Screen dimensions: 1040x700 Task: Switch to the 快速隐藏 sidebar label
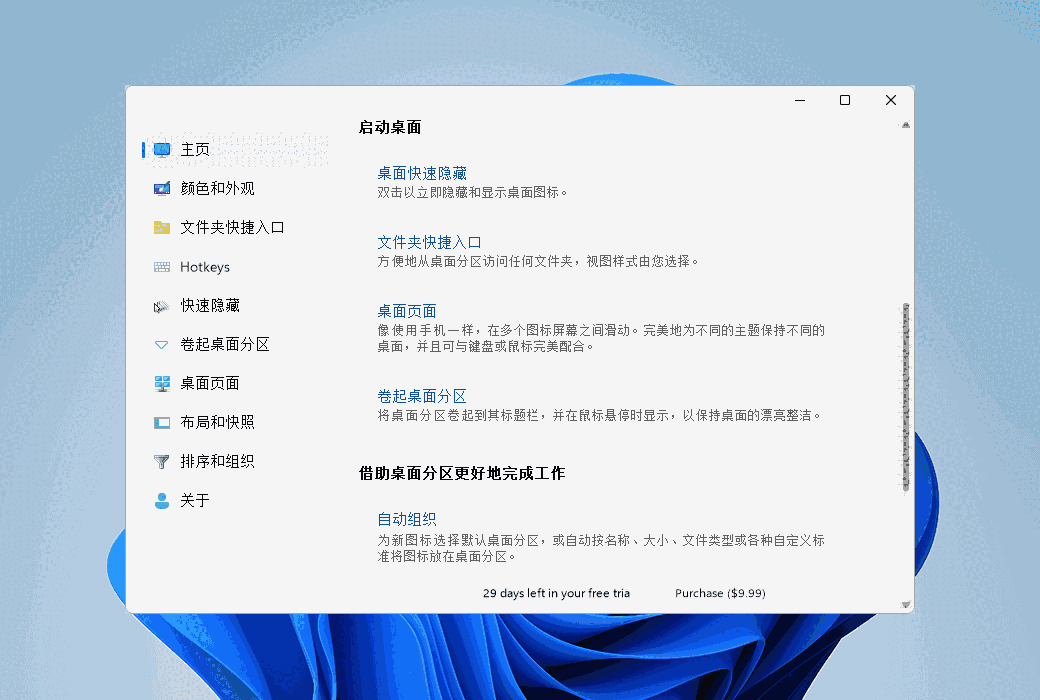click(x=210, y=306)
